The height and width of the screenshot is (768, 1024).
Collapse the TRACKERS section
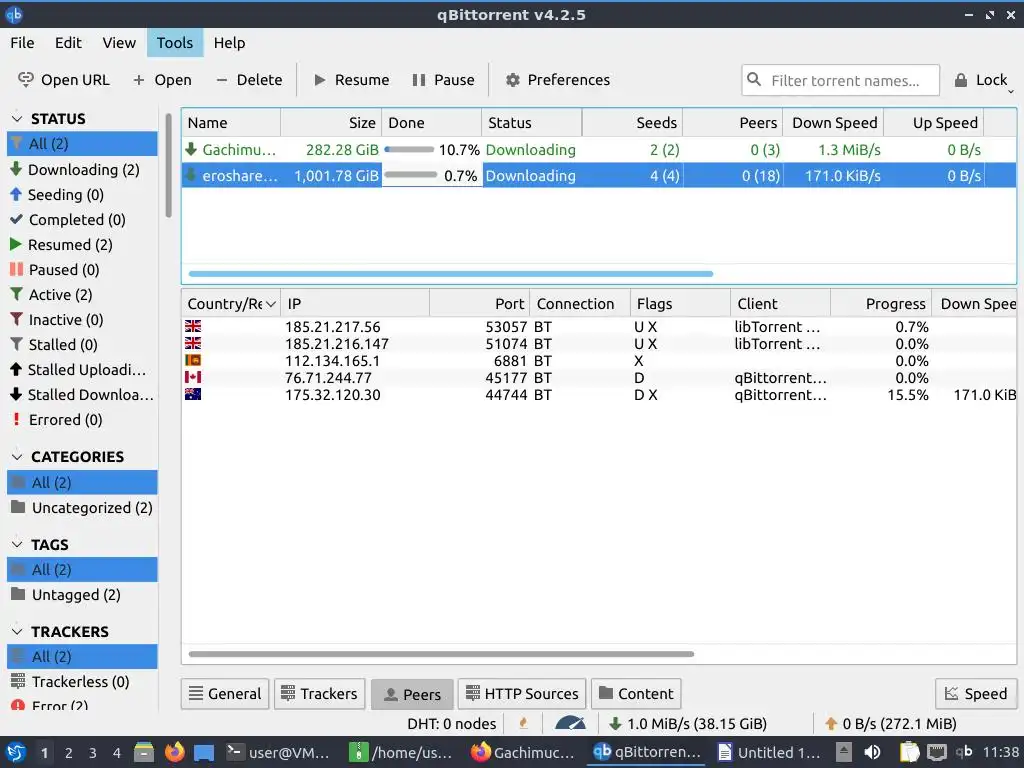coord(18,632)
